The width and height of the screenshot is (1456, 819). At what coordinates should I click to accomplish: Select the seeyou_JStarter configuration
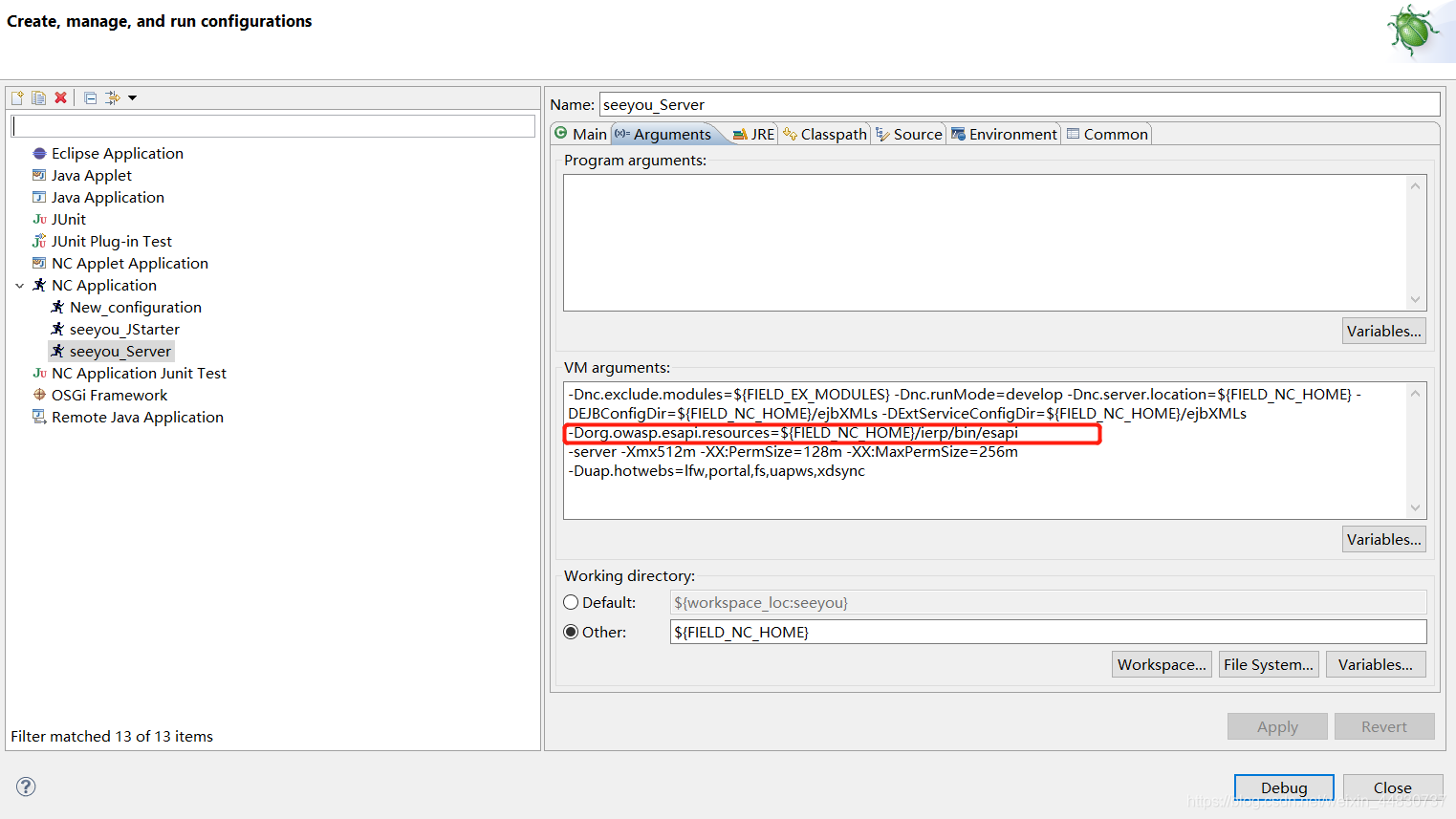click(123, 329)
